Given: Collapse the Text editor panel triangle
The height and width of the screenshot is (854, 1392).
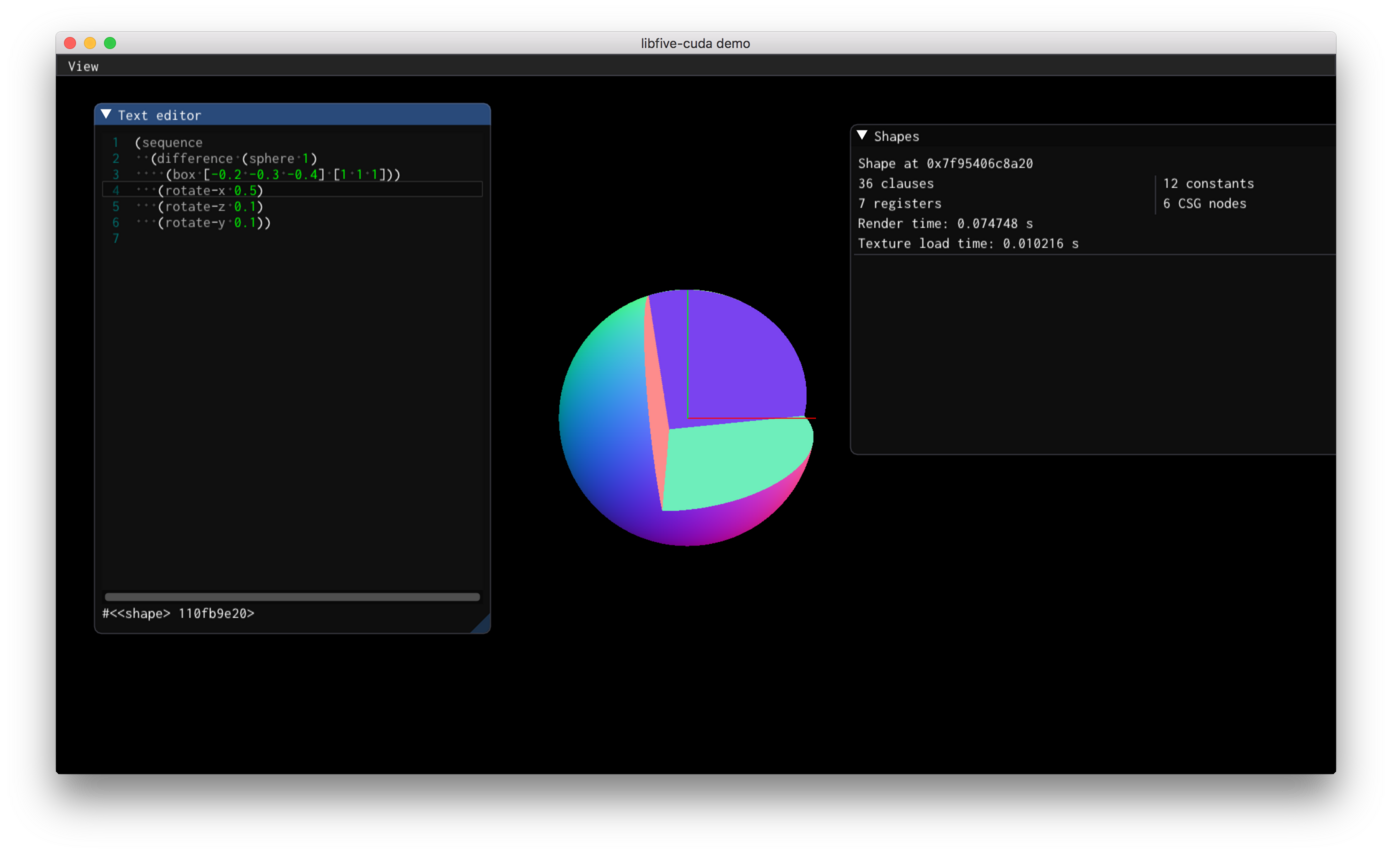Looking at the screenshot, I should (106, 114).
